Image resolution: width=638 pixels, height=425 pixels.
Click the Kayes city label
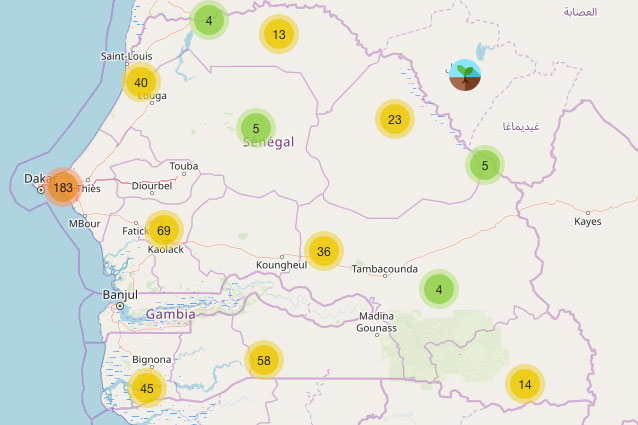coord(588,222)
